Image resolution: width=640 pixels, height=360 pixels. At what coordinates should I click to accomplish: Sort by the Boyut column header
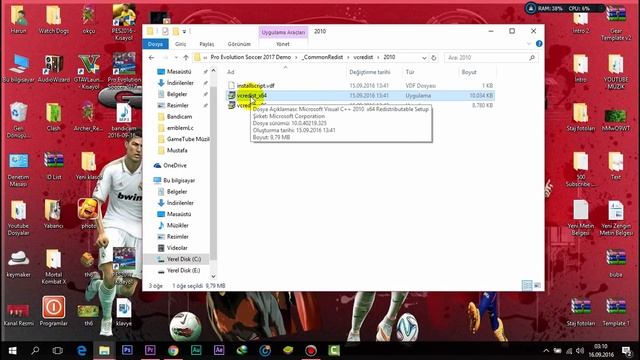[x=469, y=72]
